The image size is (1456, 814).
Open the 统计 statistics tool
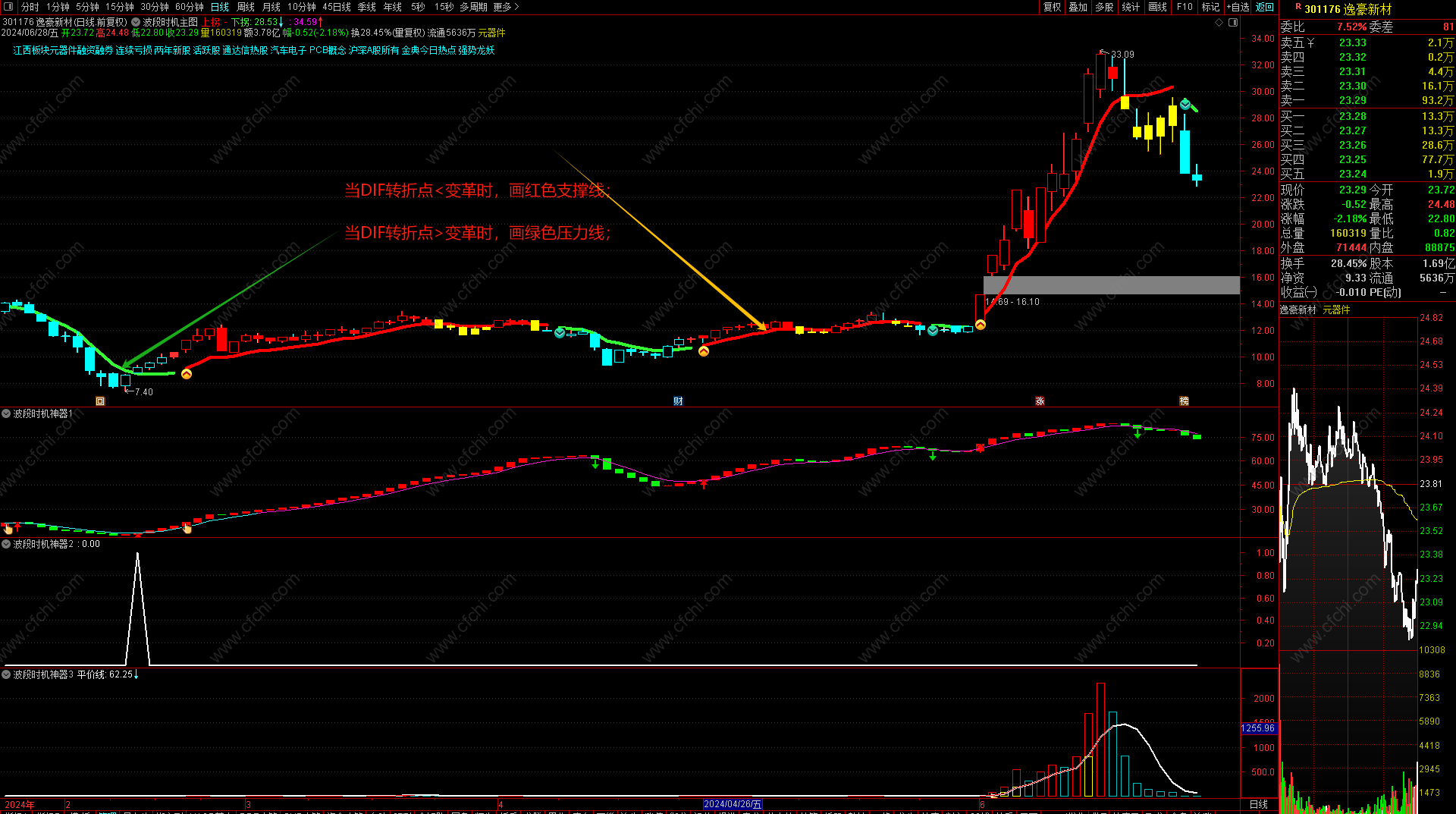[1131, 7]
